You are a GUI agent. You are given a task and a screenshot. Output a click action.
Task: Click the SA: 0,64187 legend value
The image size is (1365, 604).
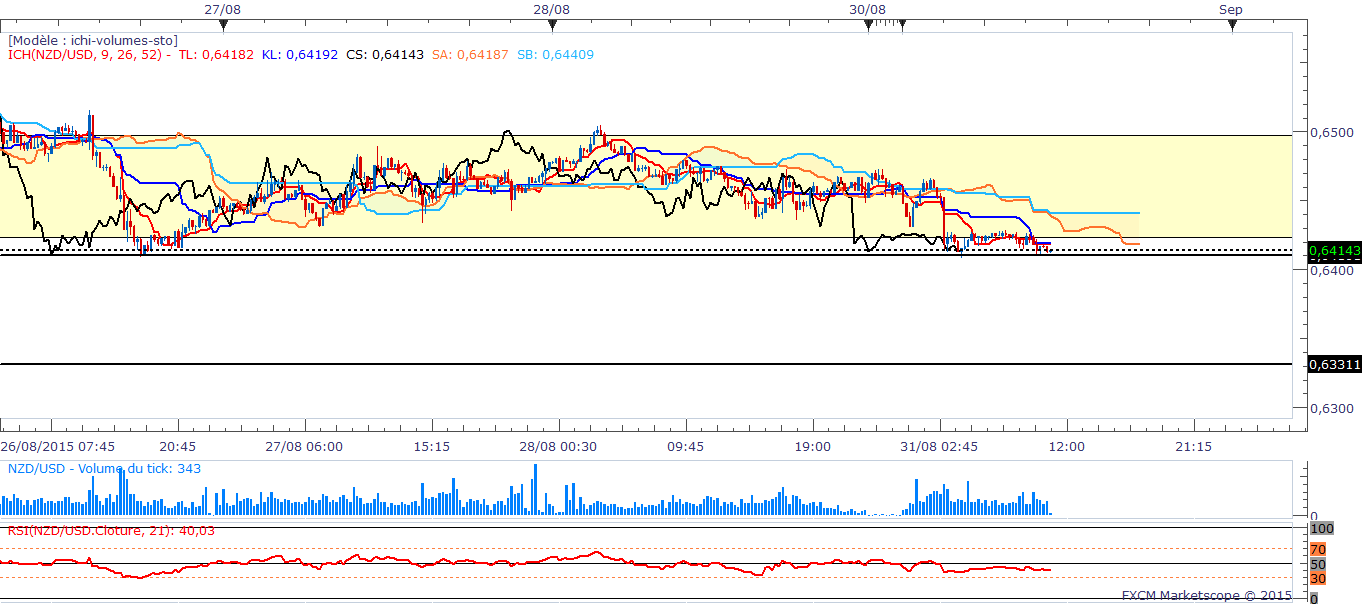pyautogui.click(x=471, y=54)
